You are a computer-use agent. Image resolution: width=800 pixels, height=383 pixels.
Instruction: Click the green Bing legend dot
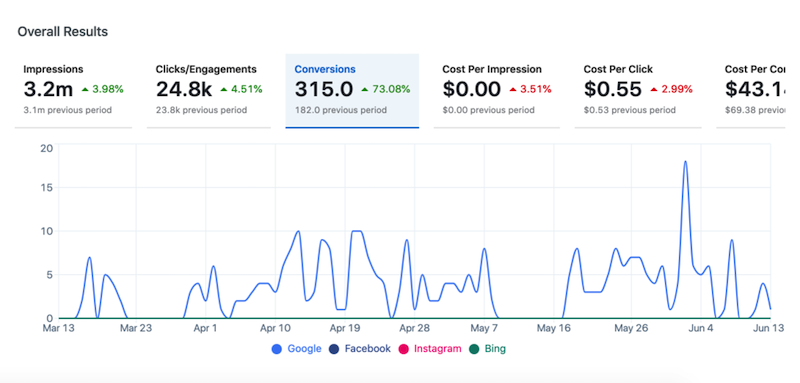click(474, 349)
